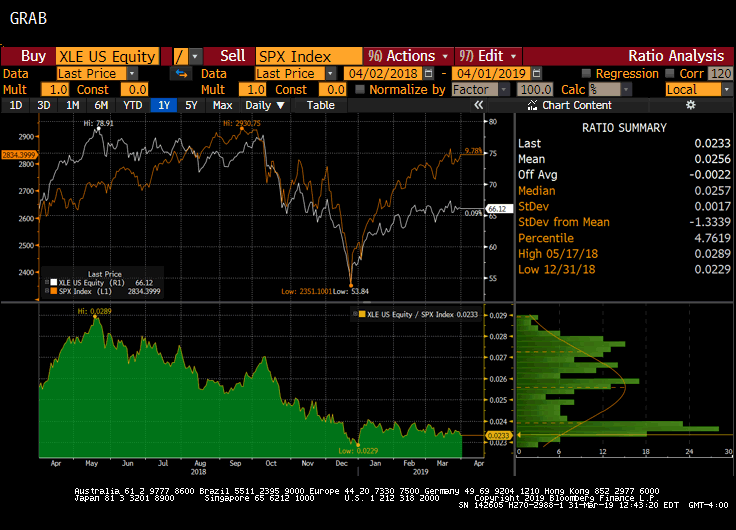Click the 0.0233 ratio axis tag
736x530 pixels.
click(498, 435)
